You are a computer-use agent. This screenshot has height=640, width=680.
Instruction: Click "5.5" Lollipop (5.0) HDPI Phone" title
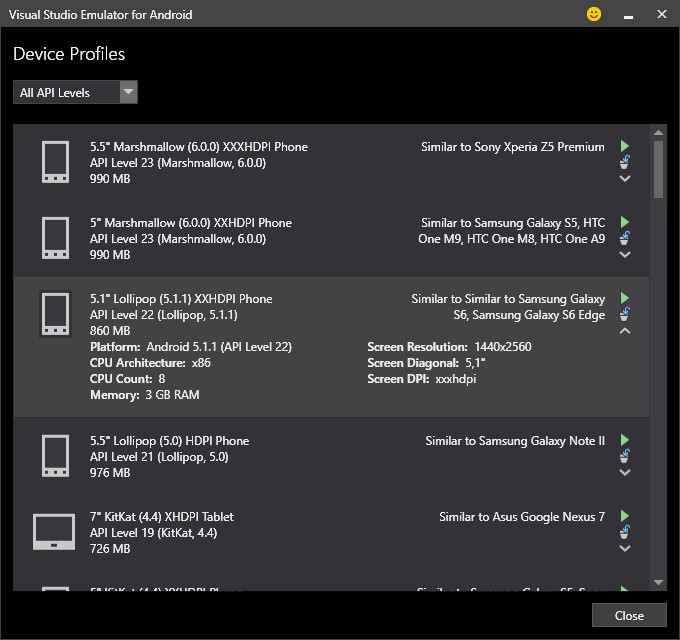tap(170, 441)
